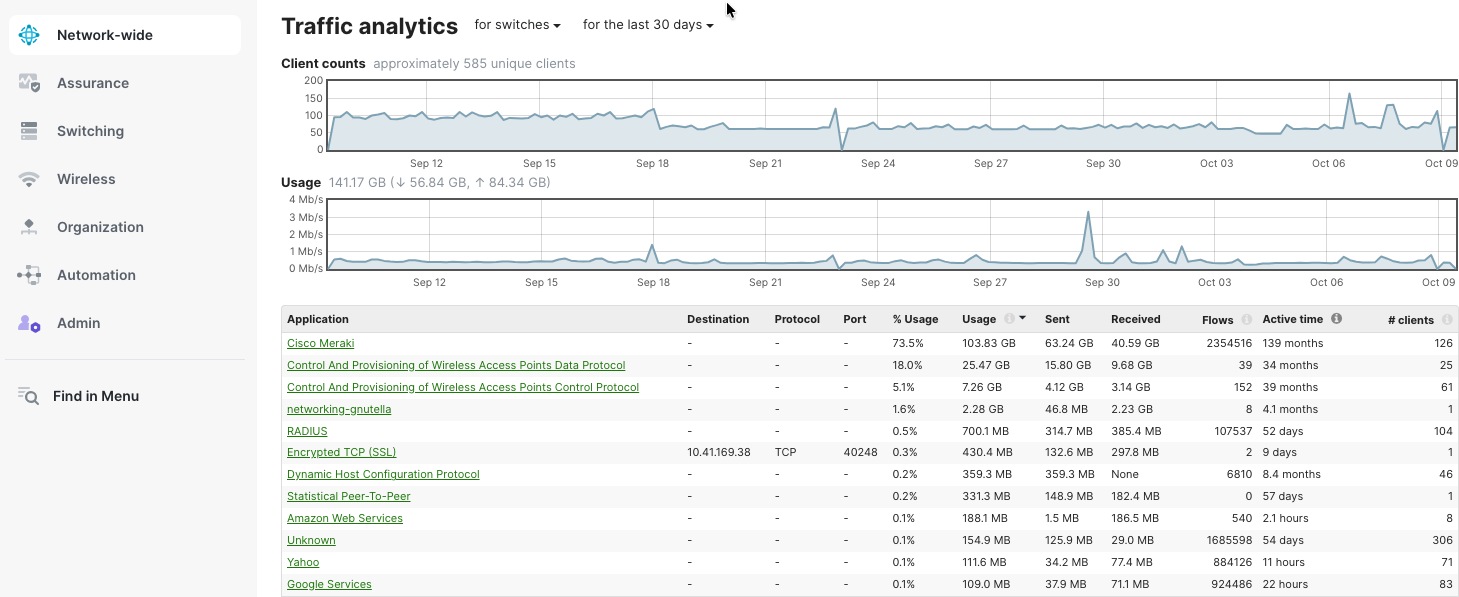Click the info icon beside Flows column
Image resolution: width=1459 pixels, height=597 pixels.
[1246, 320]
